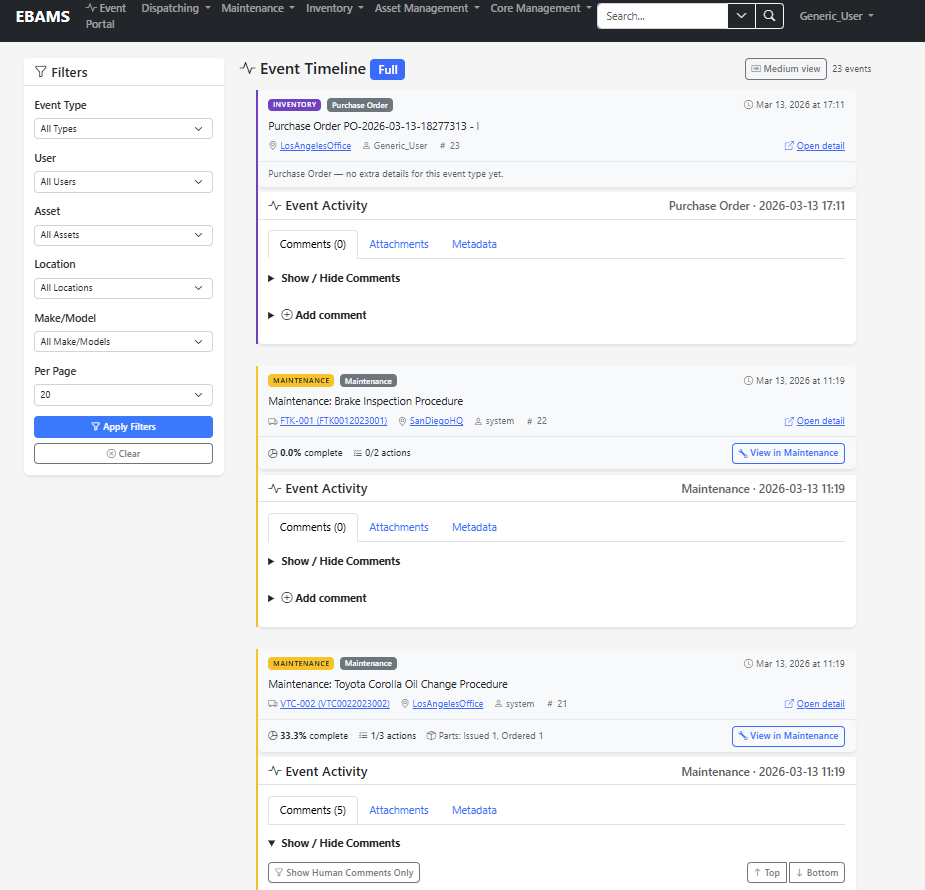
Task: Click the list icon beside 0/2 actions
Action: click(357, 453)
